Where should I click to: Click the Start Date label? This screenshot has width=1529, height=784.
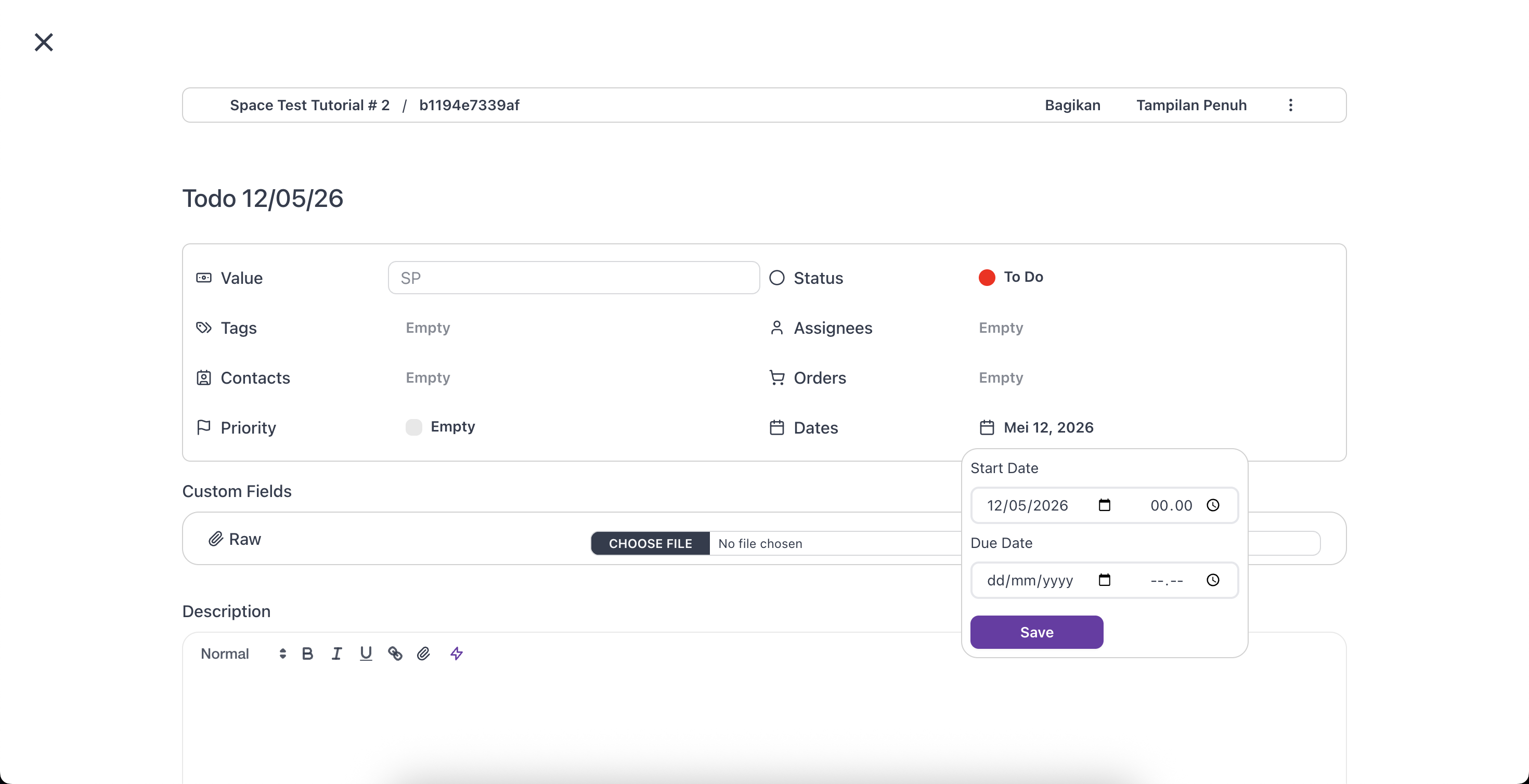[x=1004, y=468]
